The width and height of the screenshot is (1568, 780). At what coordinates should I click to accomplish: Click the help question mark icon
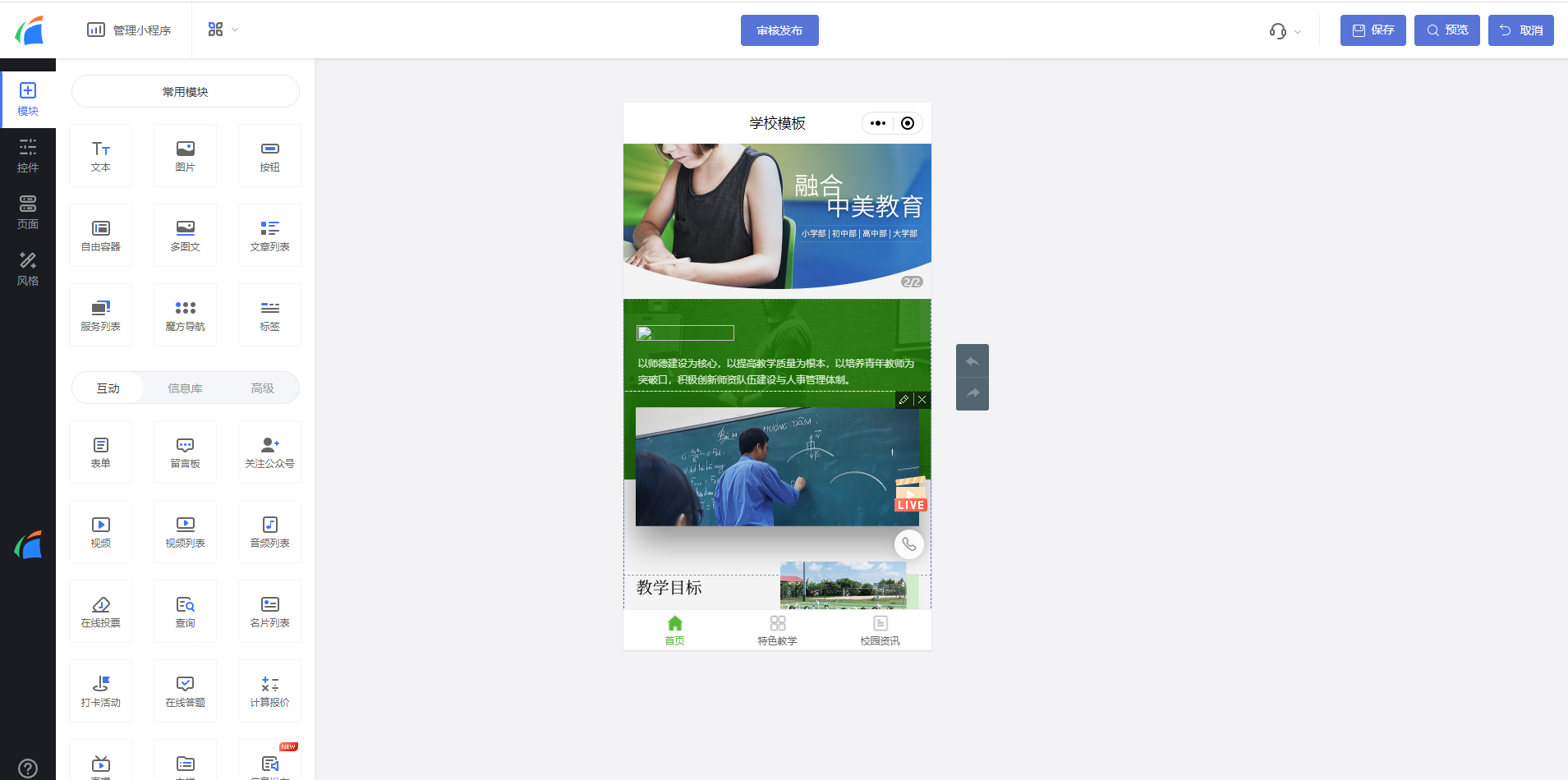28,769
